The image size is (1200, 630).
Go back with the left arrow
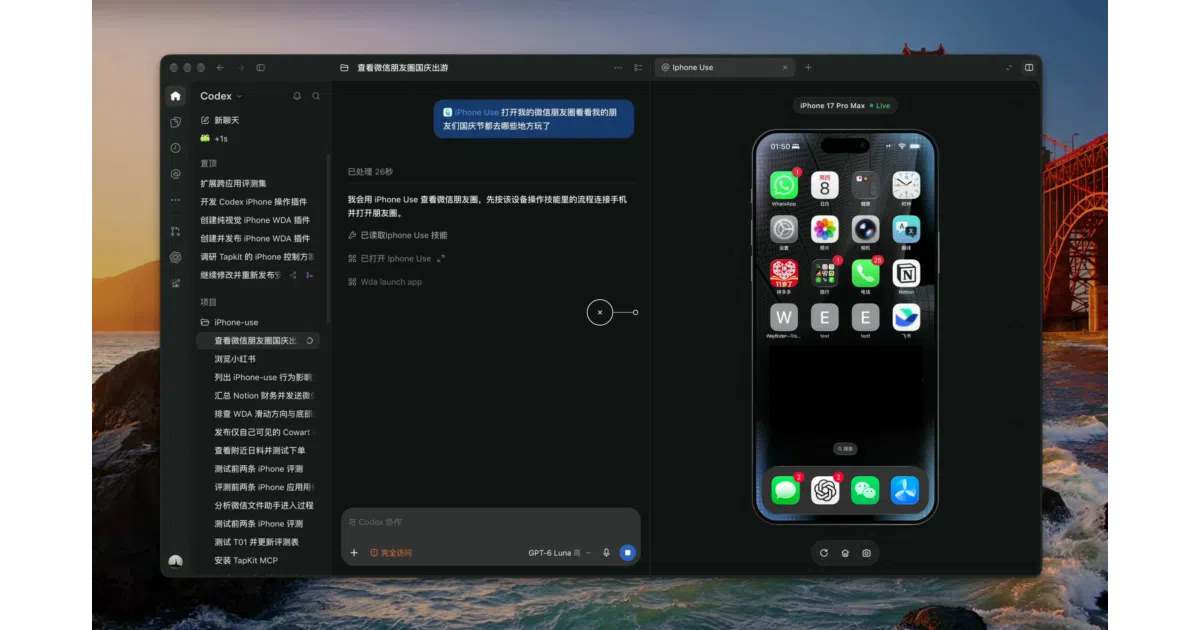(220, 68)
